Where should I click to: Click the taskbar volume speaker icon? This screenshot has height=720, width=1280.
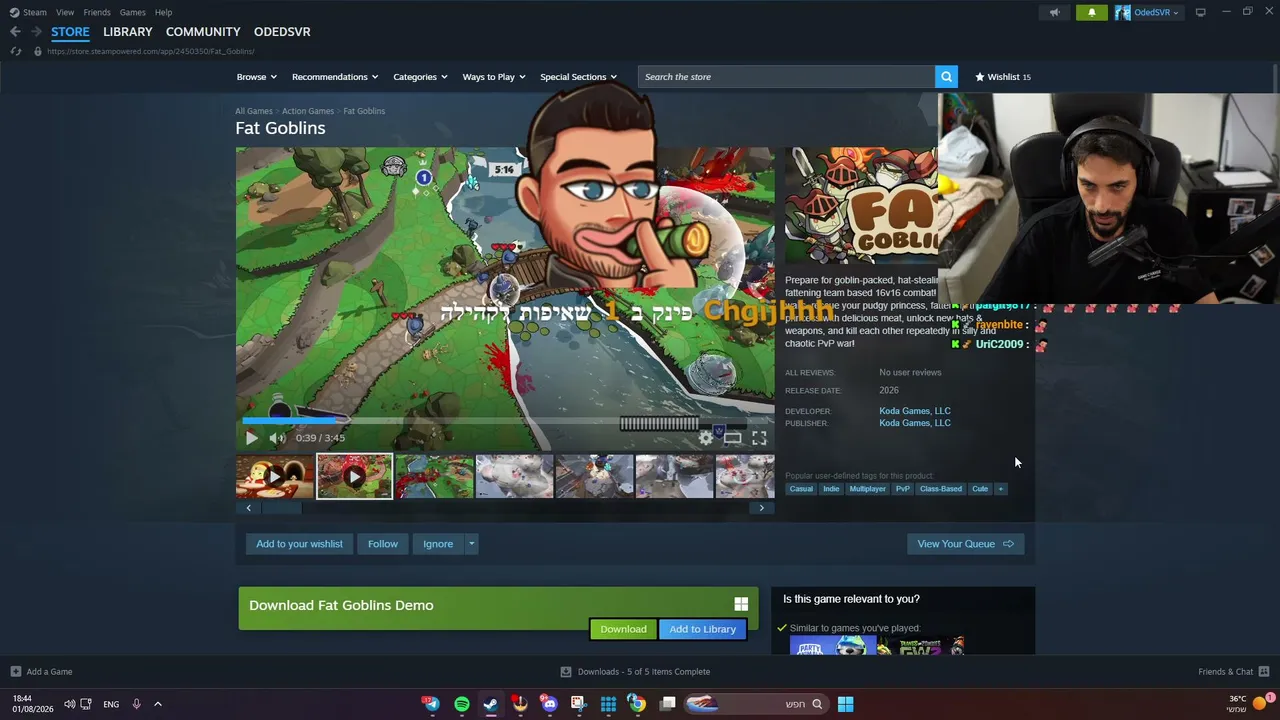tap(69, 704)
